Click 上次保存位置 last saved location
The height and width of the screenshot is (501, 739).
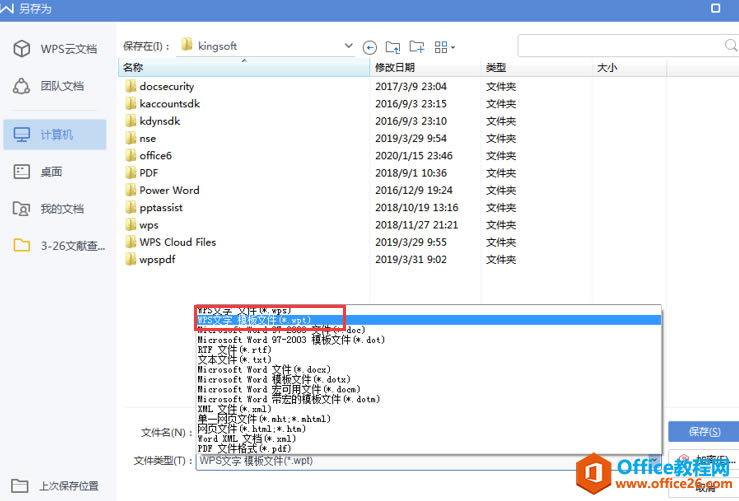pyautogui.click(x=55, y=485)
